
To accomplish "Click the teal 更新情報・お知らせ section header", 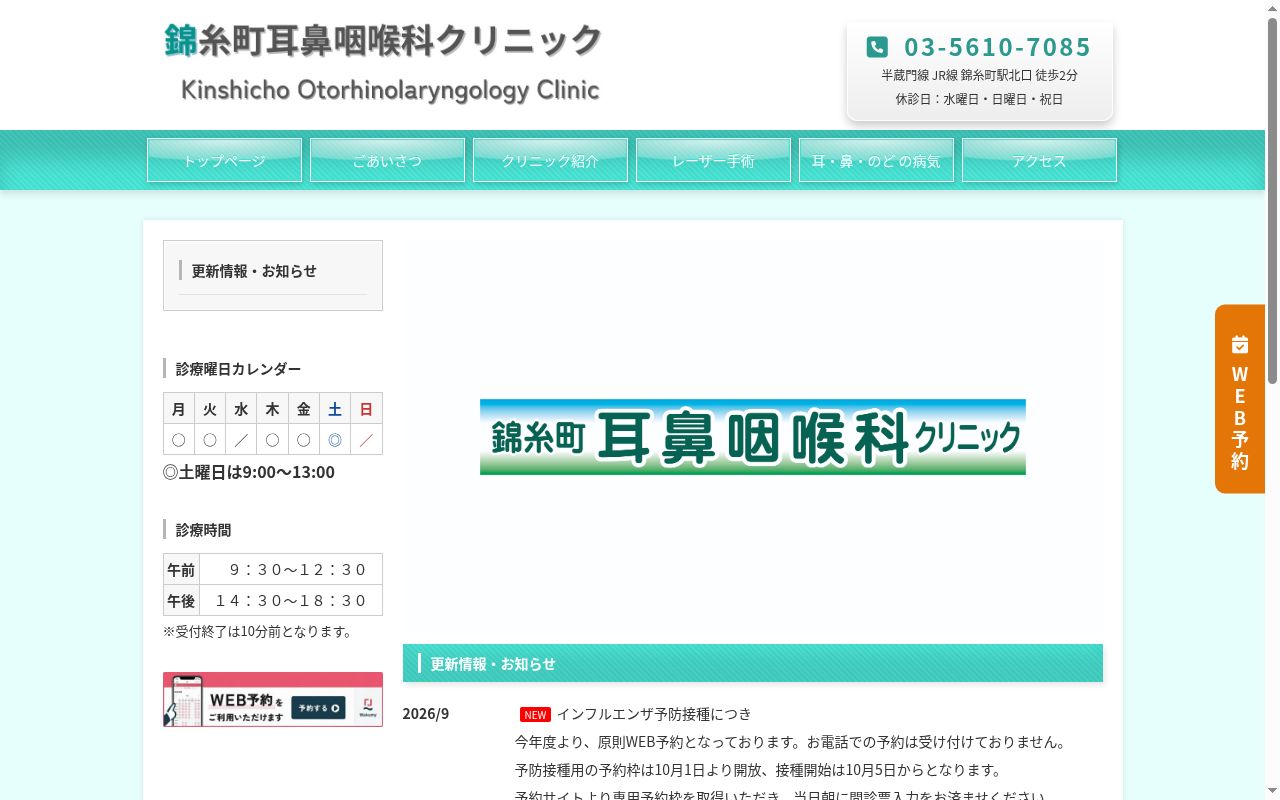I will [x=753, y=663].
